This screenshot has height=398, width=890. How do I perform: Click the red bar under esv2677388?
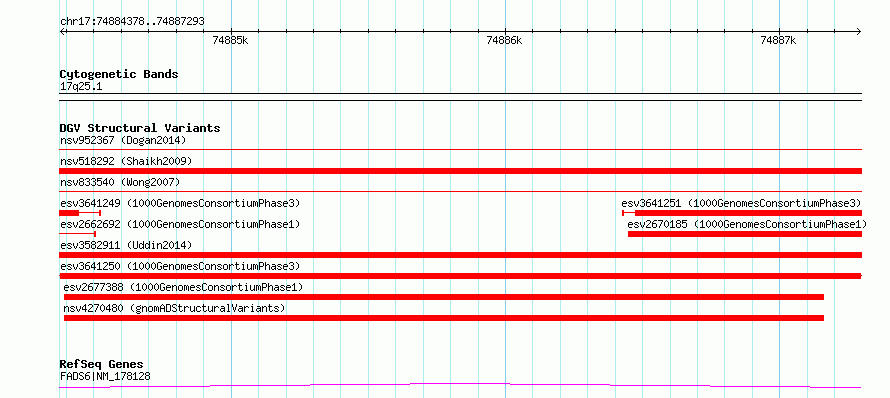(443, 297)
